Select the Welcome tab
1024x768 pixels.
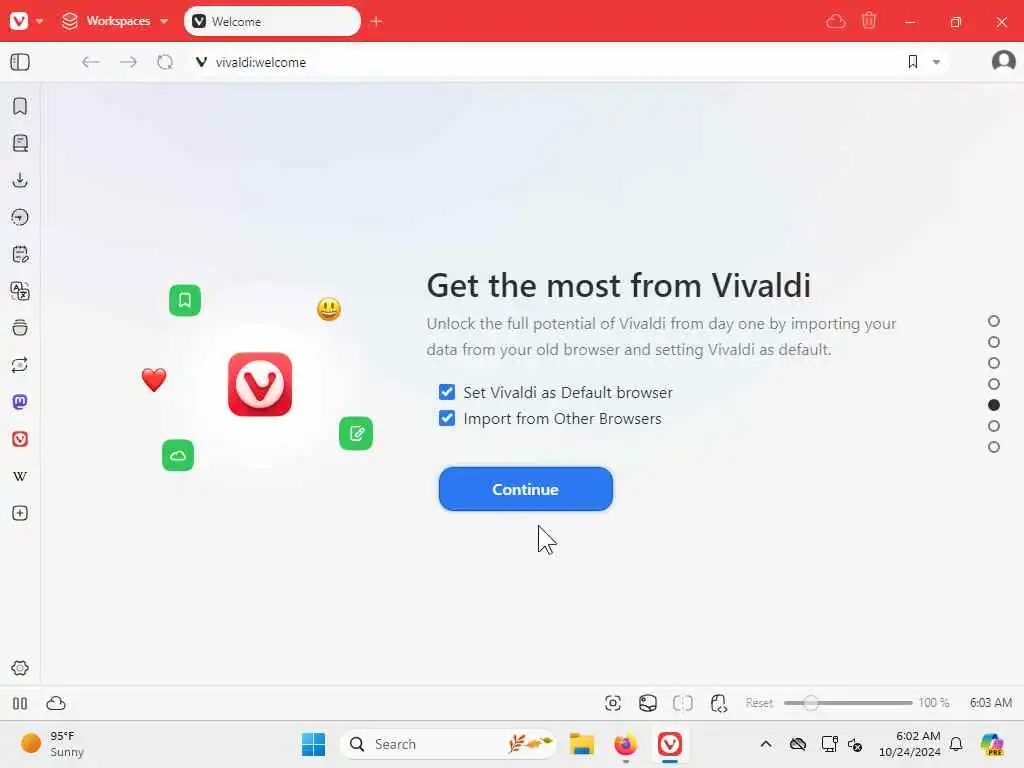coord(272,21)
